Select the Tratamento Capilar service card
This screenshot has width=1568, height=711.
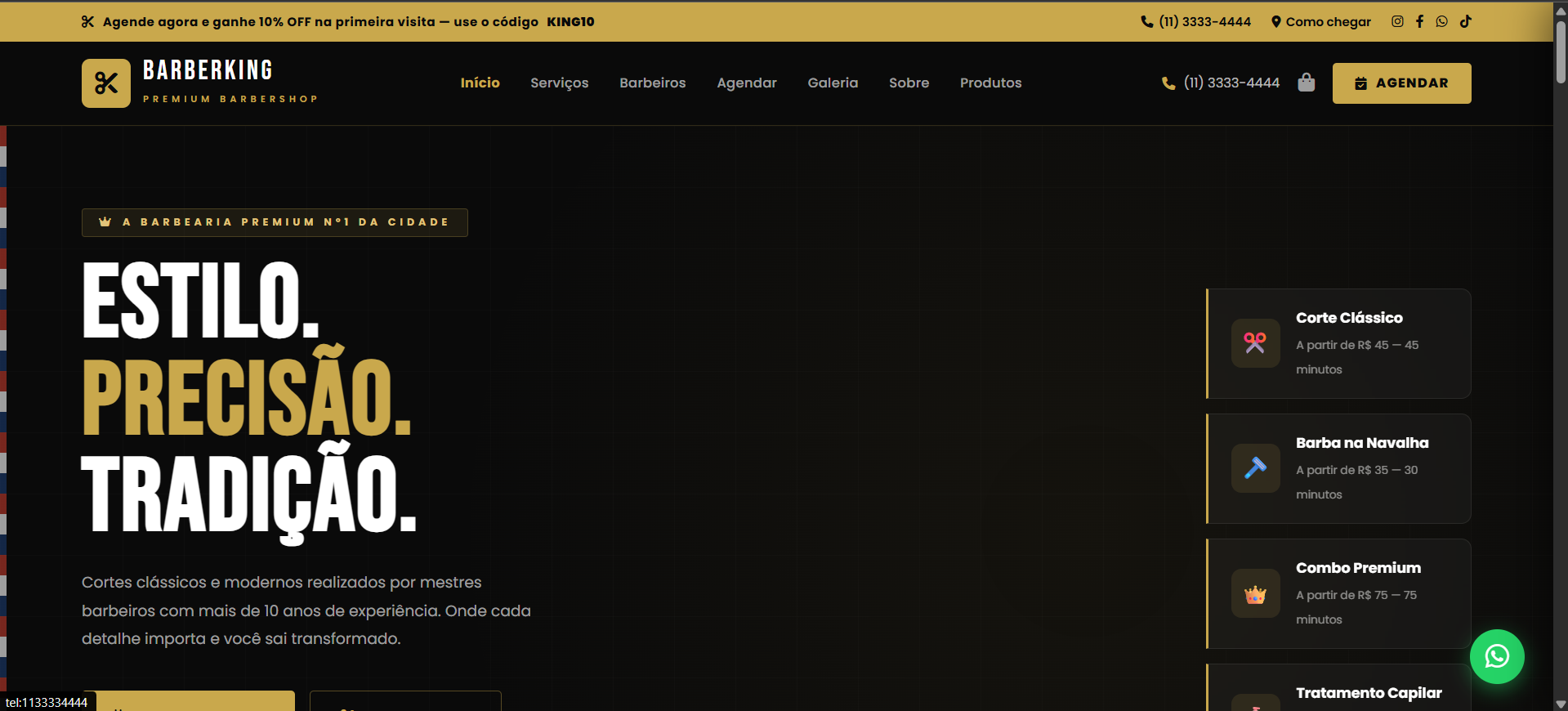1338,687
